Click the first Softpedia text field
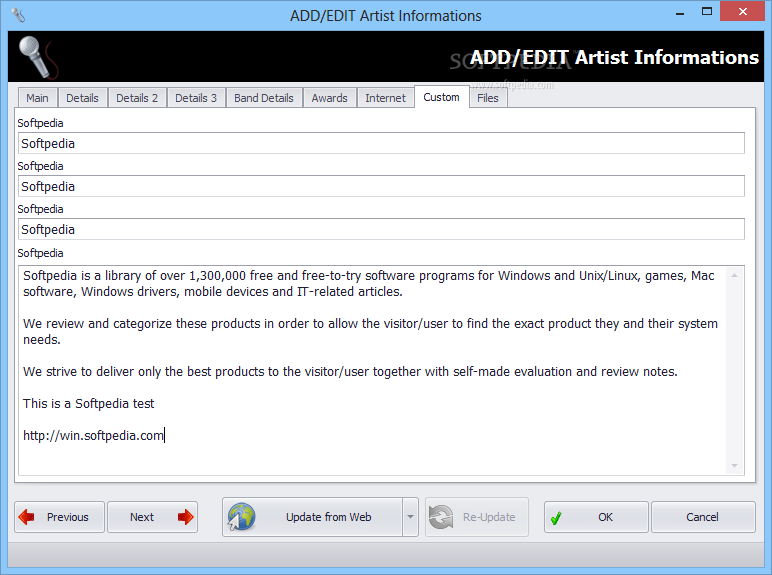Viewport: 772px width, 575px height. coord(381,143)
